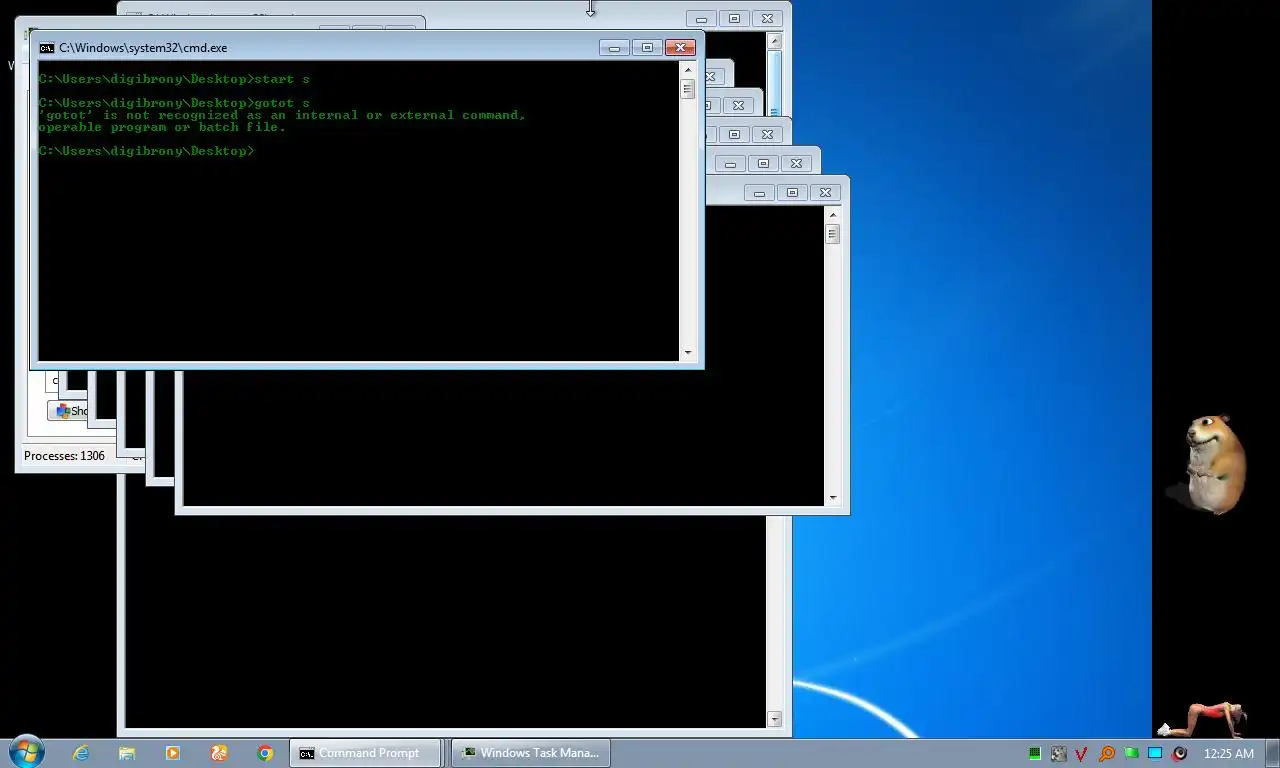Click the tray icon left of red V
Image resolution: width=1280 pixels, height=768 pixels.
1058,753
